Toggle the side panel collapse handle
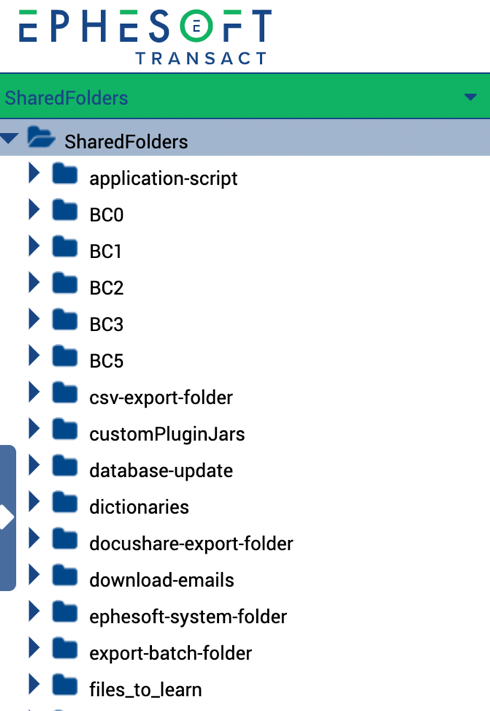Screen dimensions: 490x711 tap(8, 518)
